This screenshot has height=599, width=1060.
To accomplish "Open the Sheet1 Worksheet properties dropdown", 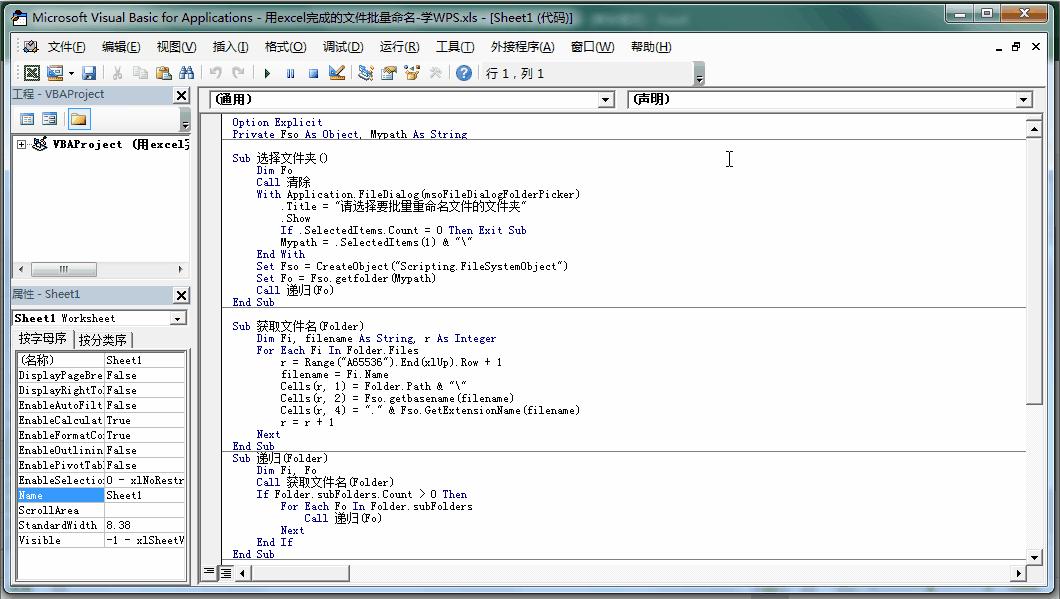I will point(178,319).
